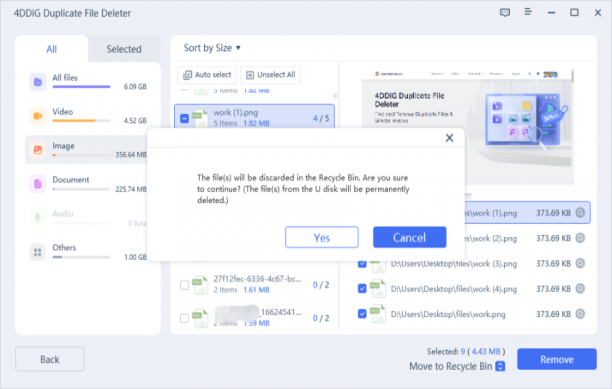
Task: Click magnifier icon for work (4).png row
Action: tap(580, 289)
